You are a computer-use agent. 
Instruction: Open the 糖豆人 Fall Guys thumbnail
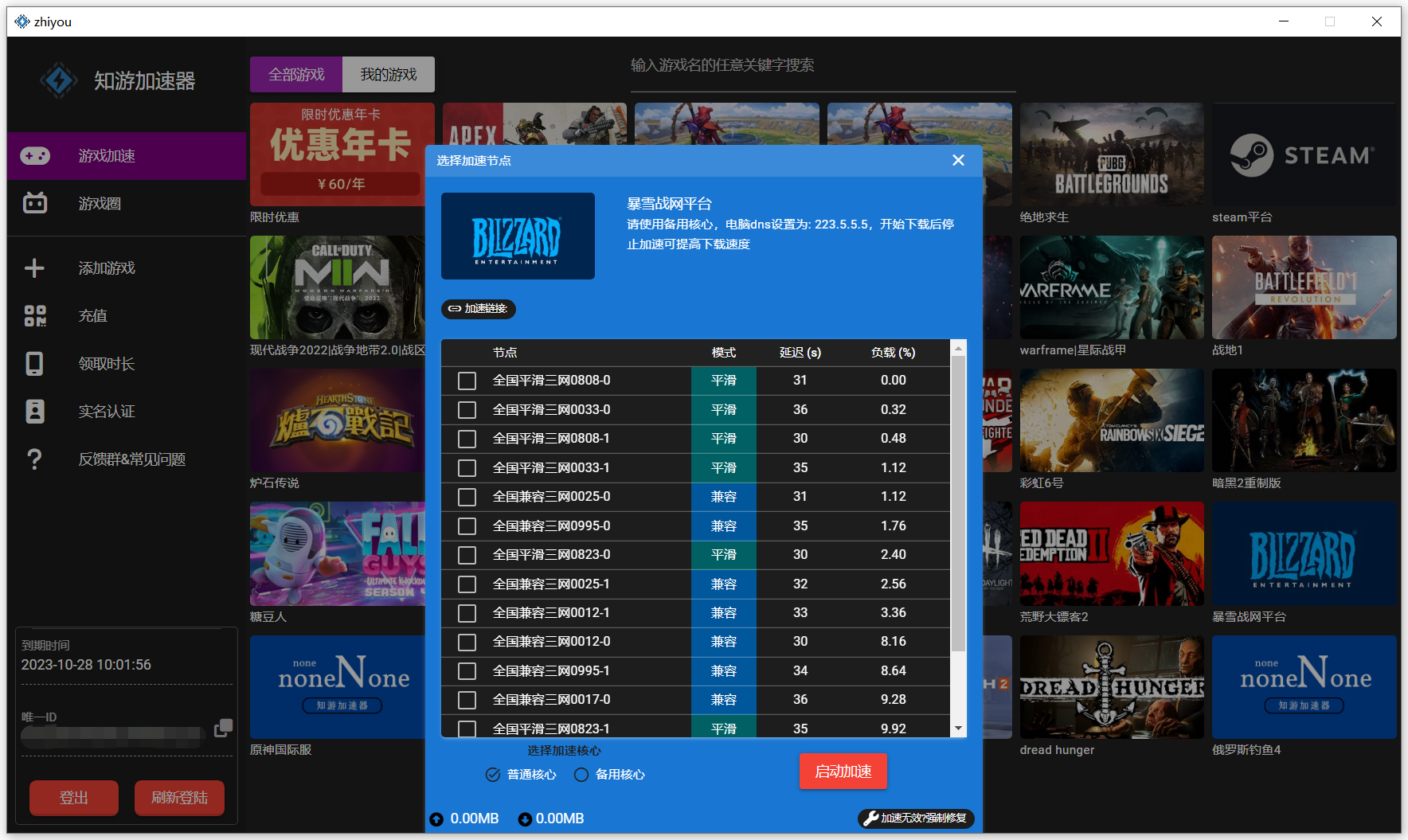[338, 553]
